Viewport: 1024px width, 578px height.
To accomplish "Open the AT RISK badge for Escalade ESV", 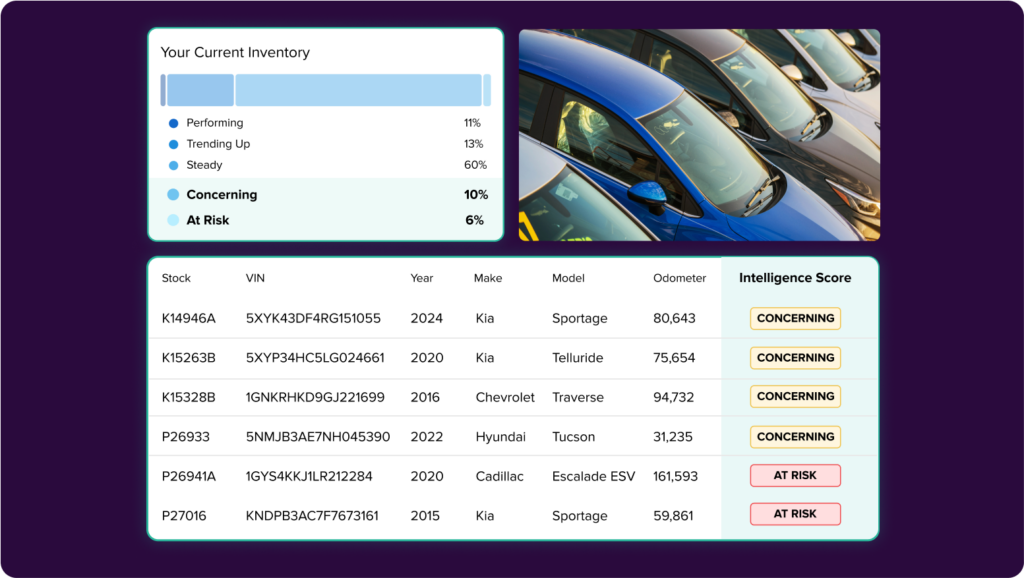I will (x=795, y=475).
